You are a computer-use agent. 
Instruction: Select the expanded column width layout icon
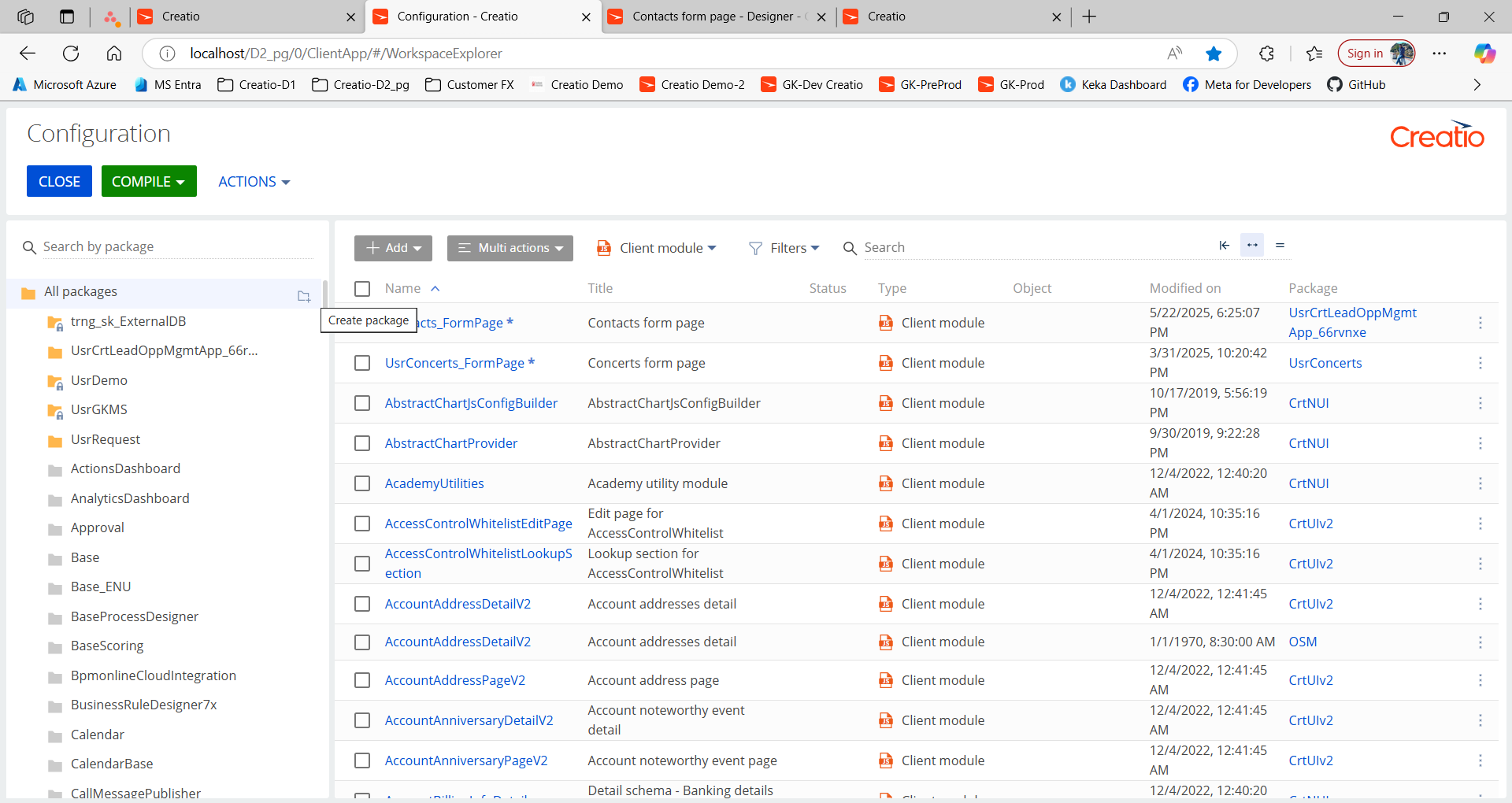coord(1252,246)
